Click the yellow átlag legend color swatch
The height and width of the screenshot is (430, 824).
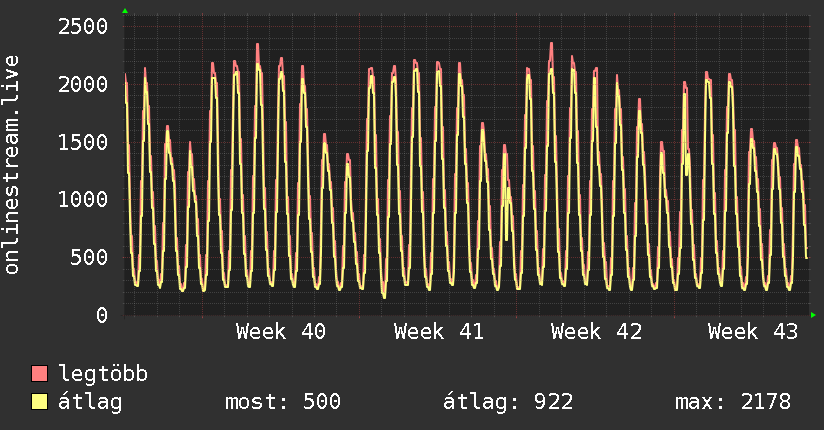tap(40, 403)
